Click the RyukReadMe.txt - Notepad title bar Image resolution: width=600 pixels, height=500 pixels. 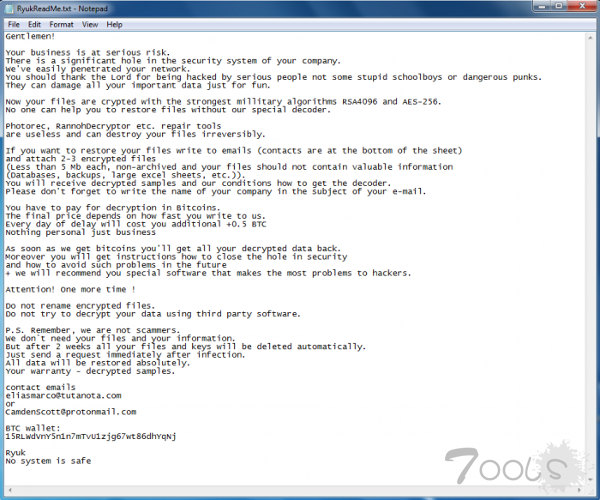coord(268,8)
